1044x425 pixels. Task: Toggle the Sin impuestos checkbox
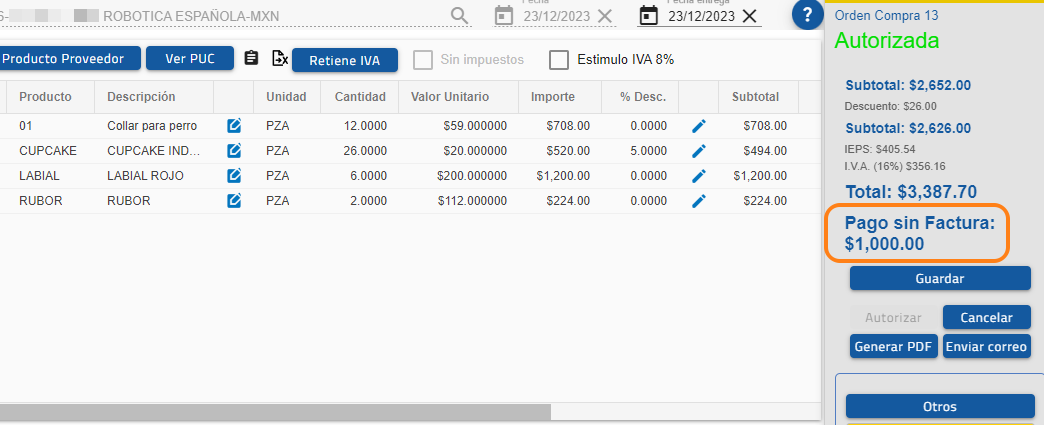point(423,60)
